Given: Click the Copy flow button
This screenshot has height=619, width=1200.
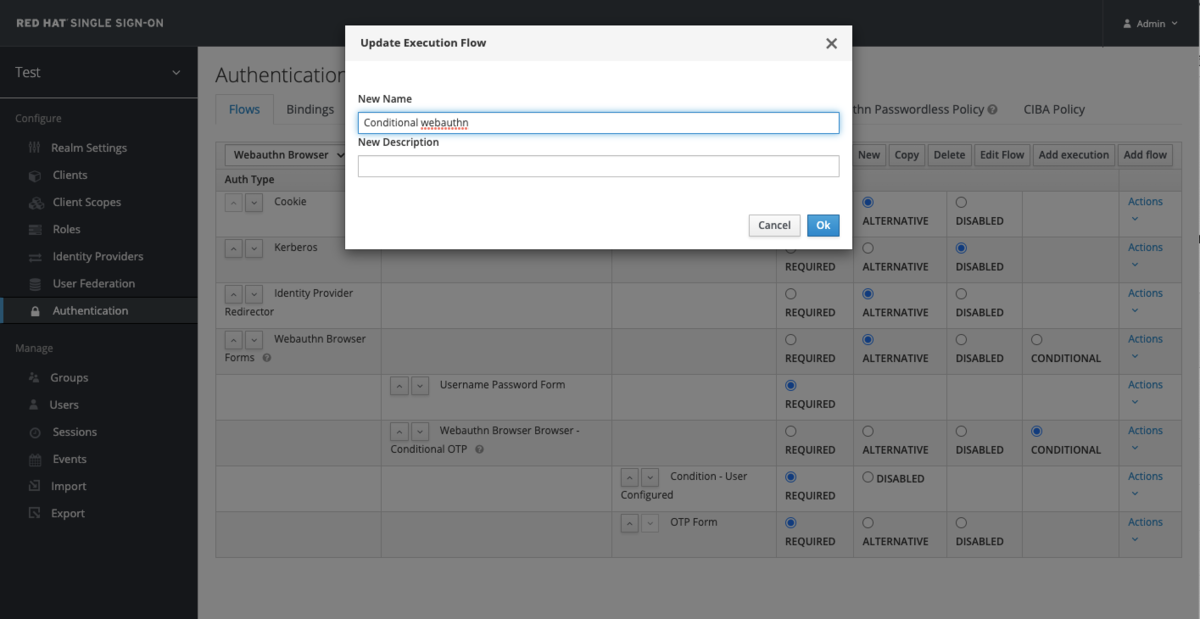Looking at the screenshot, I should pyautogui.click(x=906, y=155).
